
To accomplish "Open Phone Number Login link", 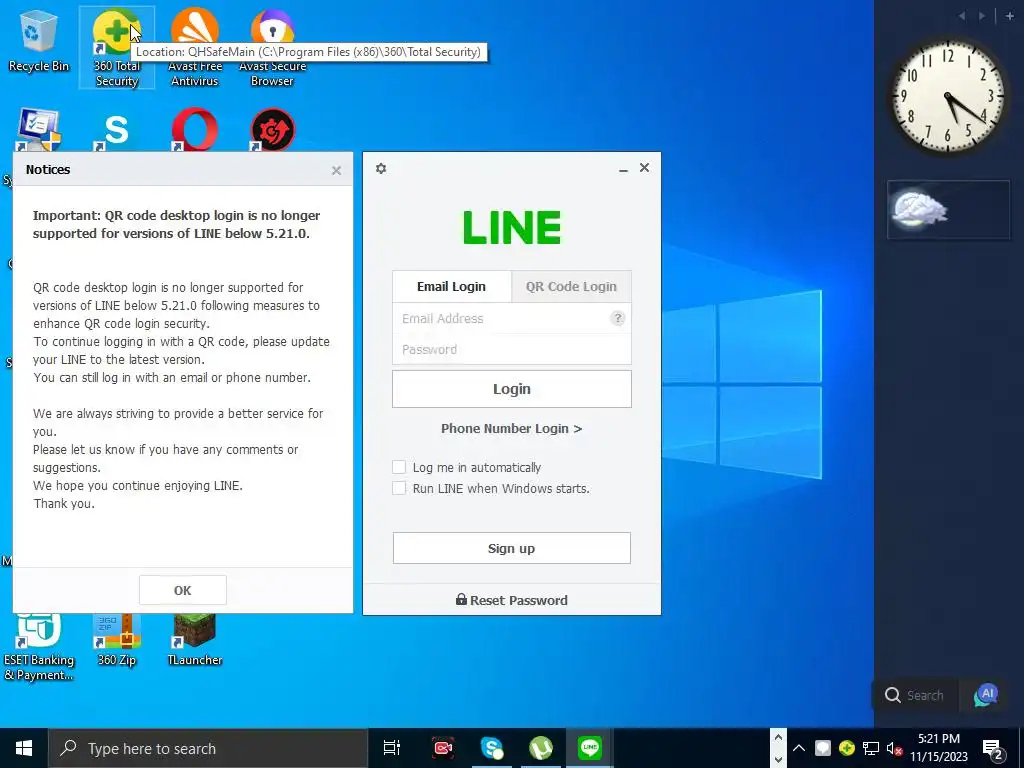I will pos(511,428).
